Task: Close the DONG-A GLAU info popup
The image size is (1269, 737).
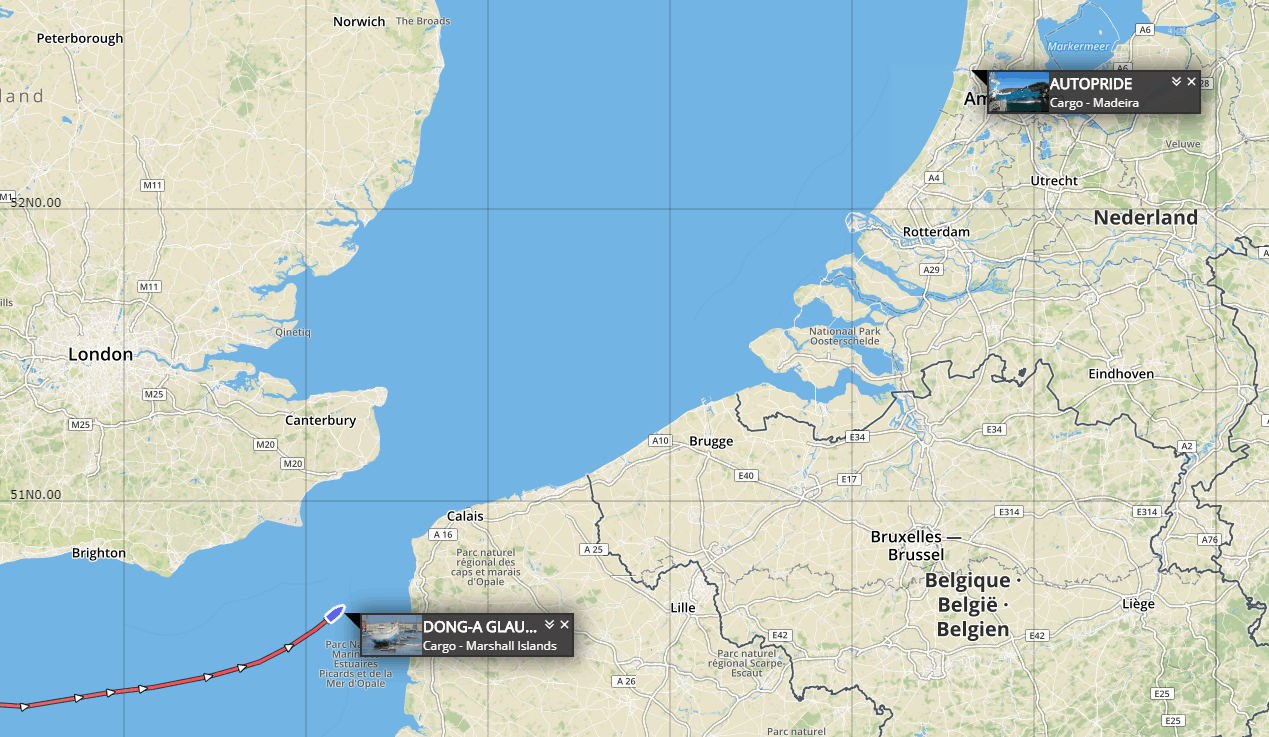Action: (564, 625)
